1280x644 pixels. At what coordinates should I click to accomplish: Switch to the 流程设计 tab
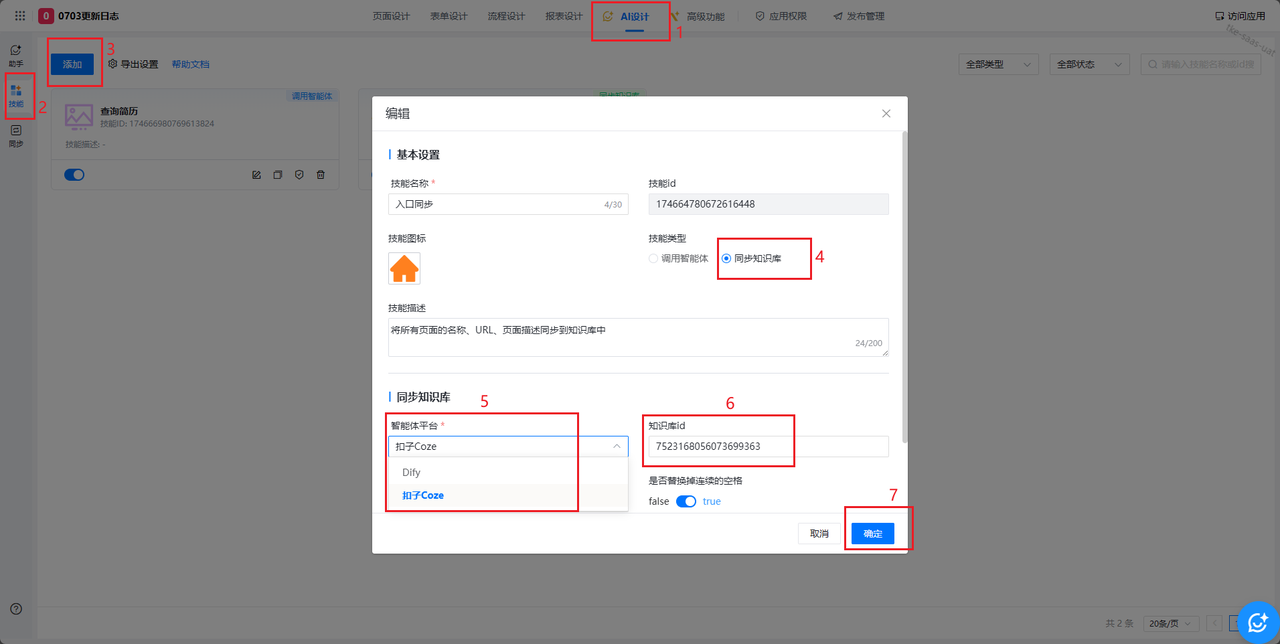[506, 17]
